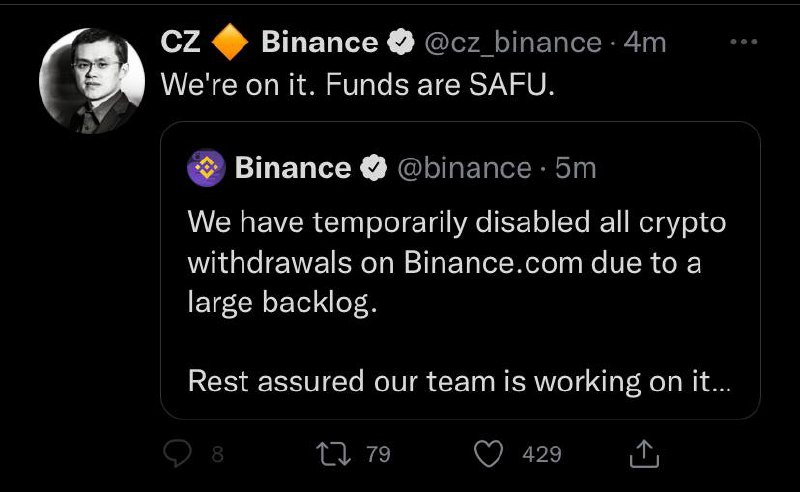Screen dimensions: 800x492
Task: Click the 5m timestamp of quoted tweet
Action: 575,168
